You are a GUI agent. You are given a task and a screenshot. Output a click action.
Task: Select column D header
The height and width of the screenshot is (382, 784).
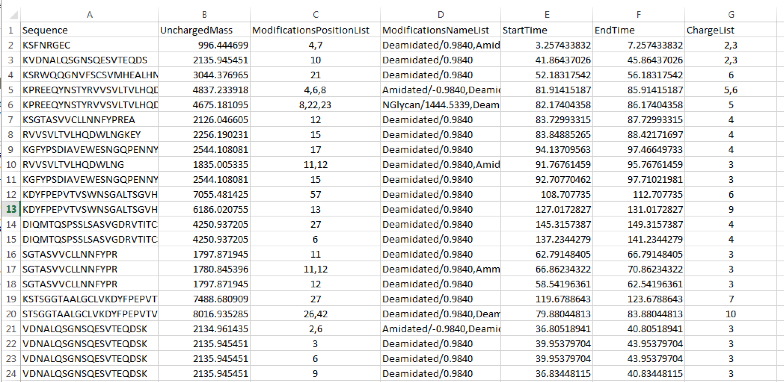coord(440,15)
